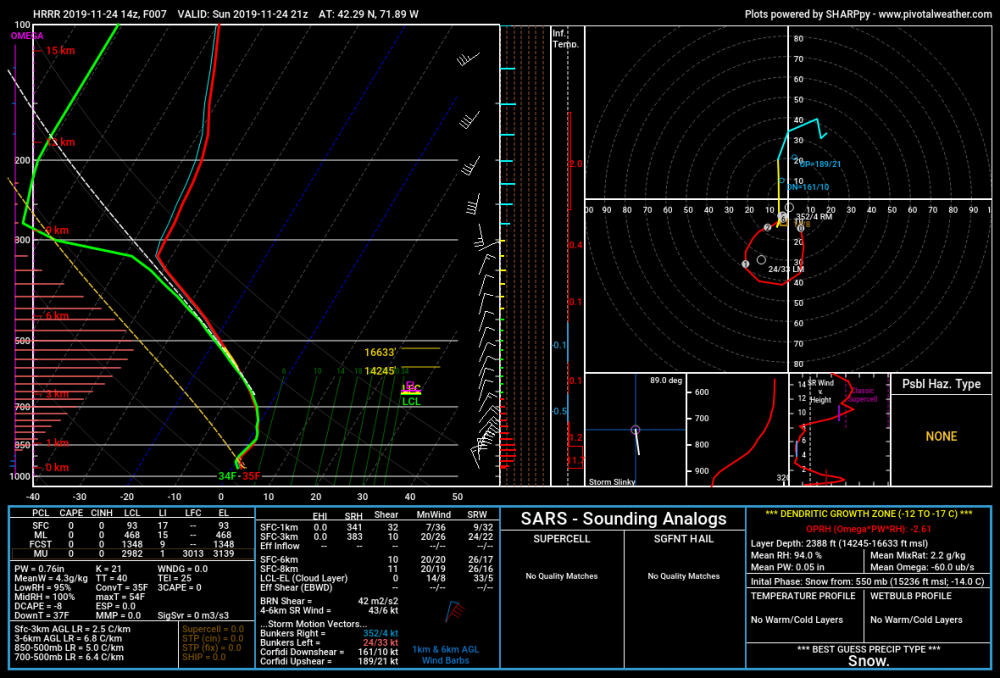Select the 24/33 LM hodograph label
This screenshot has height=678, width=1000.
(x=786, y=269)
